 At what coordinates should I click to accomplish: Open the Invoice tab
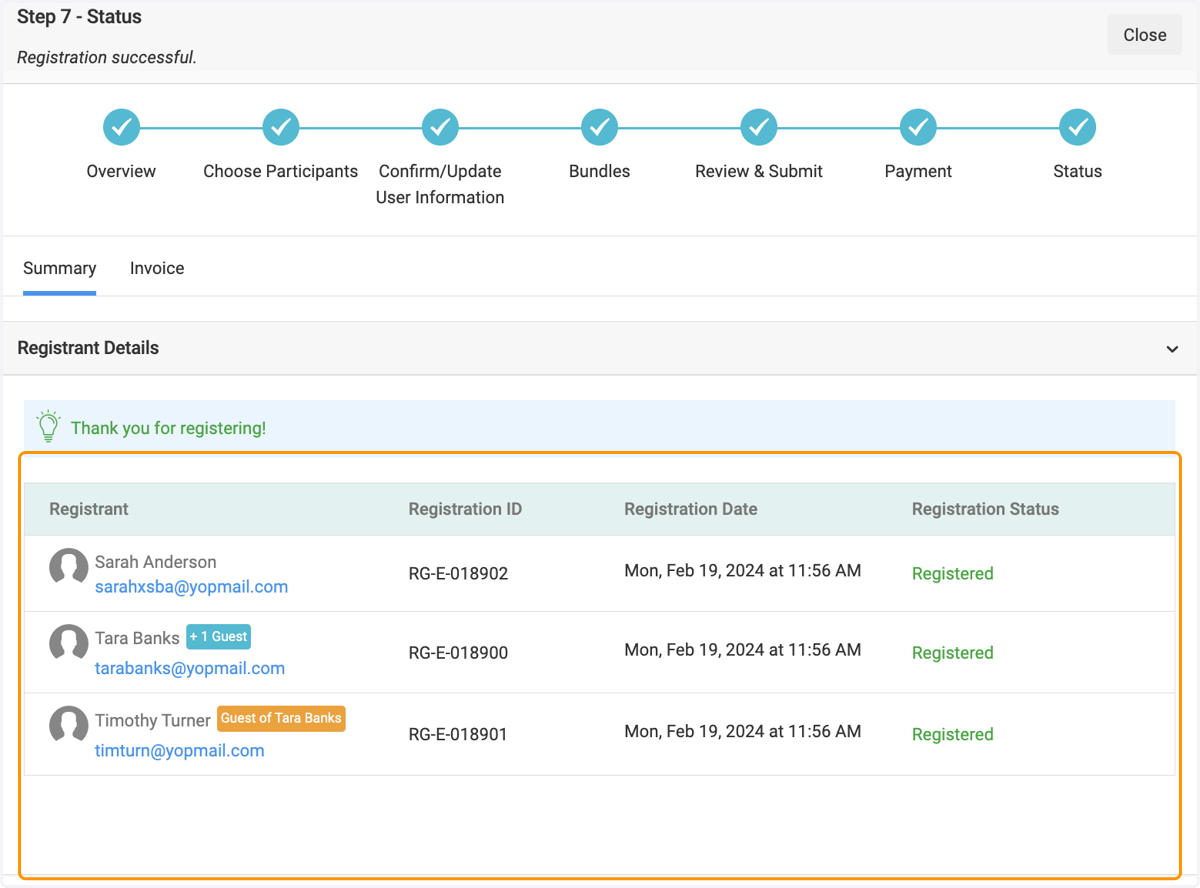click(x=157, y=268)
